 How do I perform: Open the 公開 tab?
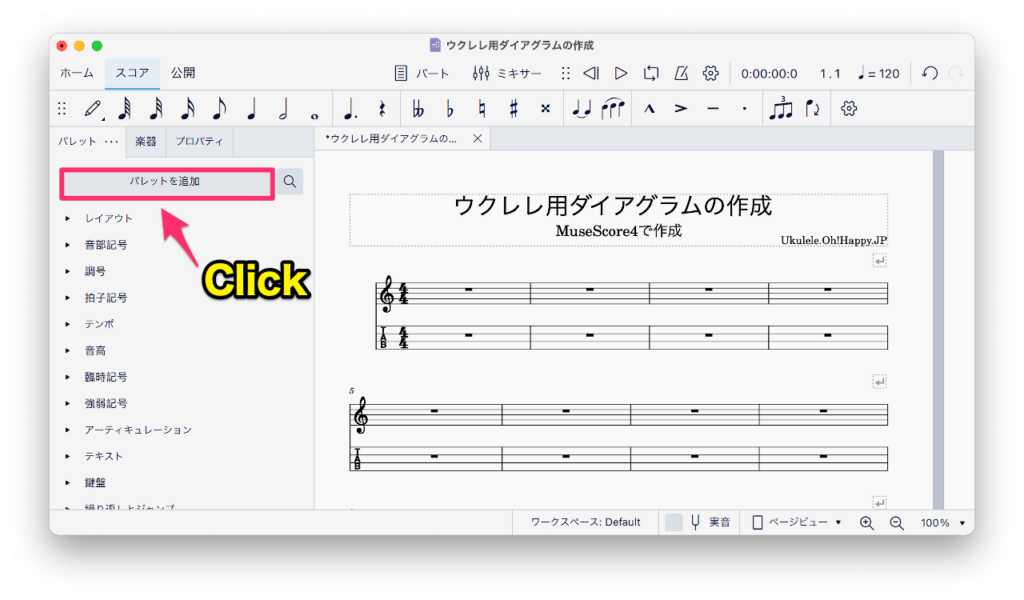pos(183,73)
